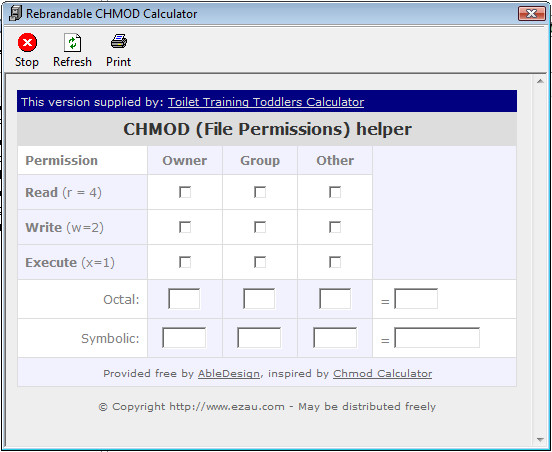This screenshot has height=452, width=552.
Task: Click the red Stop icon
Action: tap(27, 42)
